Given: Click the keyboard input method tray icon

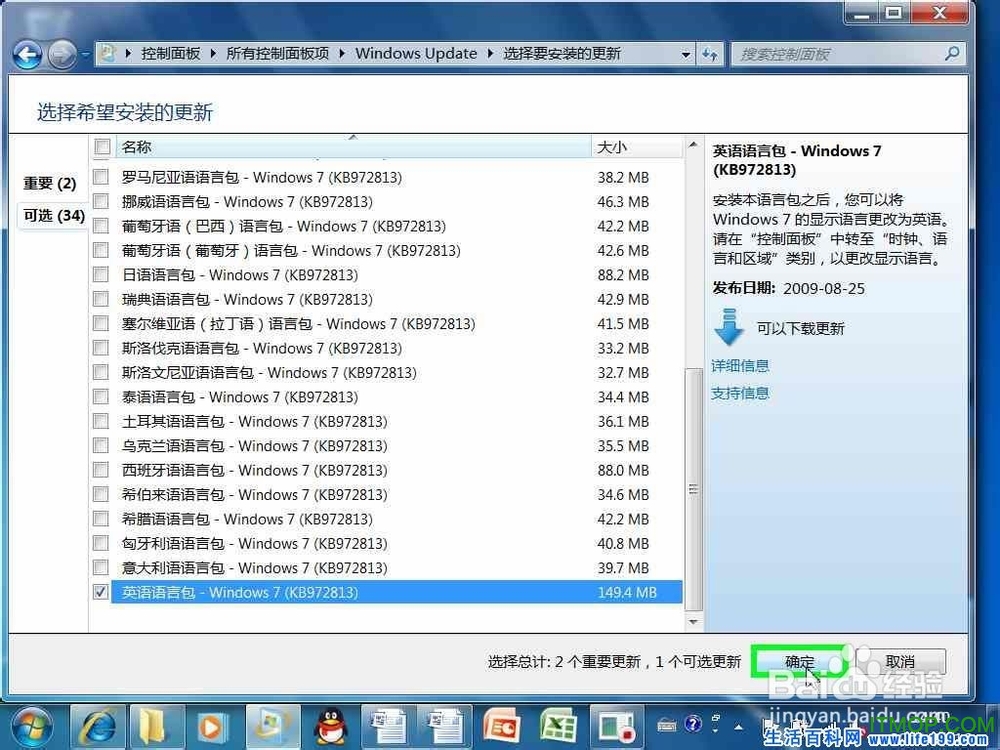Looking at the screenshot, I should click(x=667, y=725).
